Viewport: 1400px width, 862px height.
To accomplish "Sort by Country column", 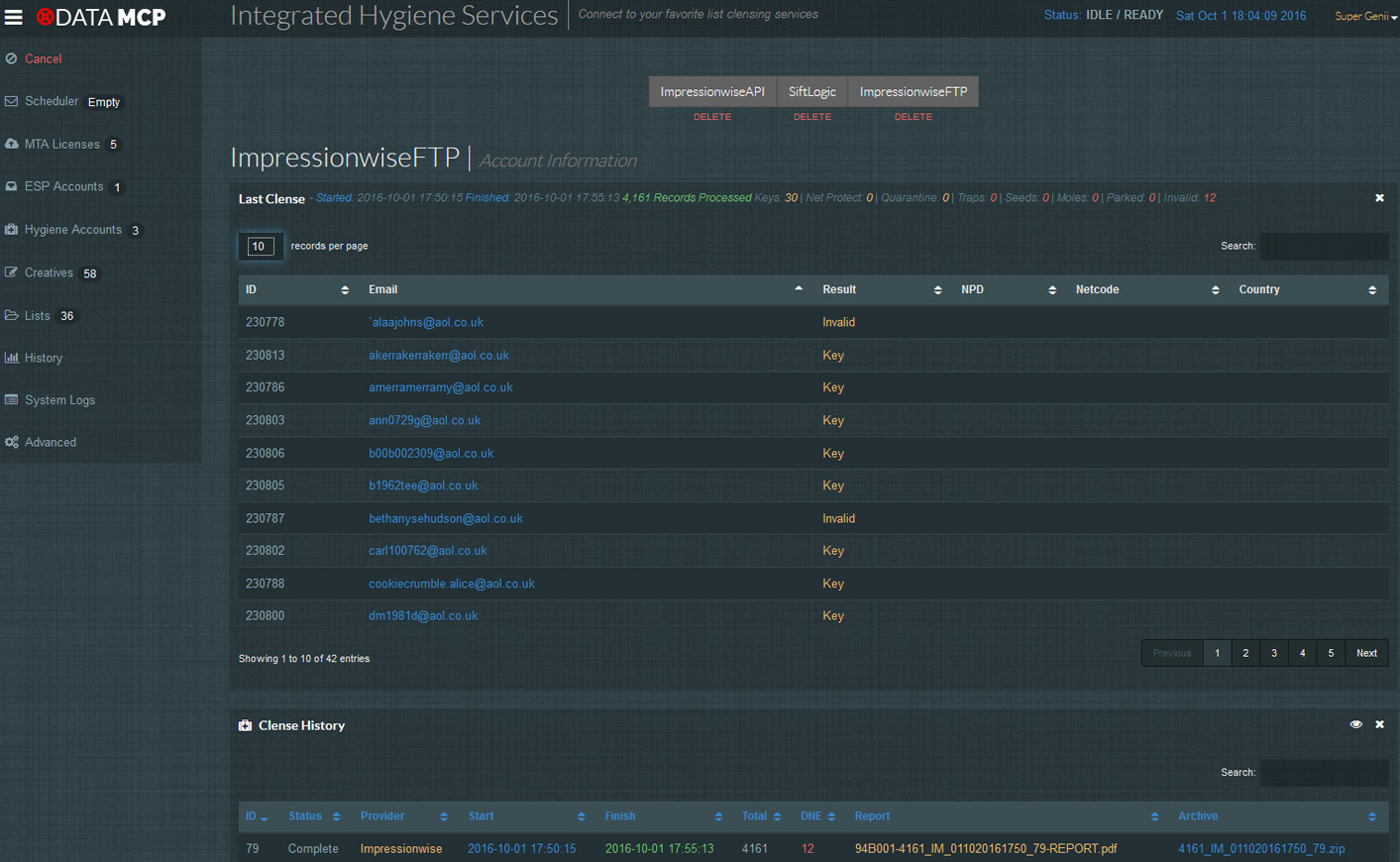I will click(x=1310, y=289).
